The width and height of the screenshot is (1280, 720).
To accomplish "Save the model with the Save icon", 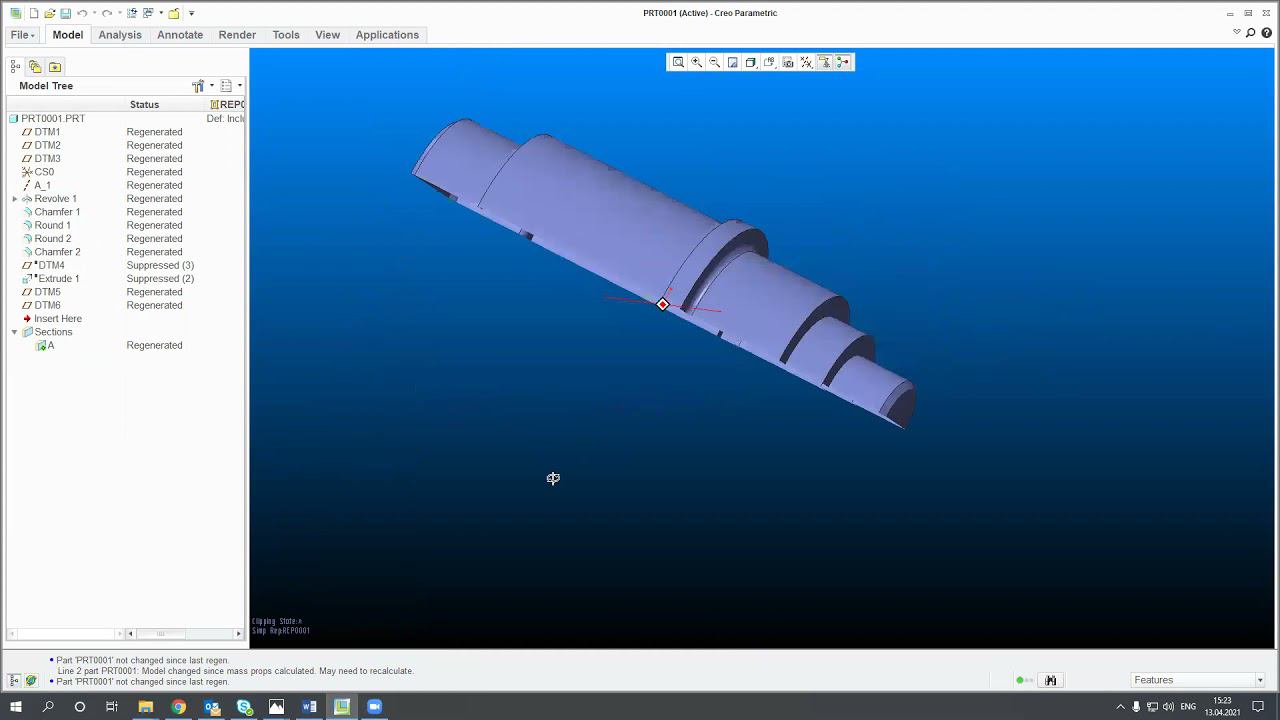I will (65, 13).
